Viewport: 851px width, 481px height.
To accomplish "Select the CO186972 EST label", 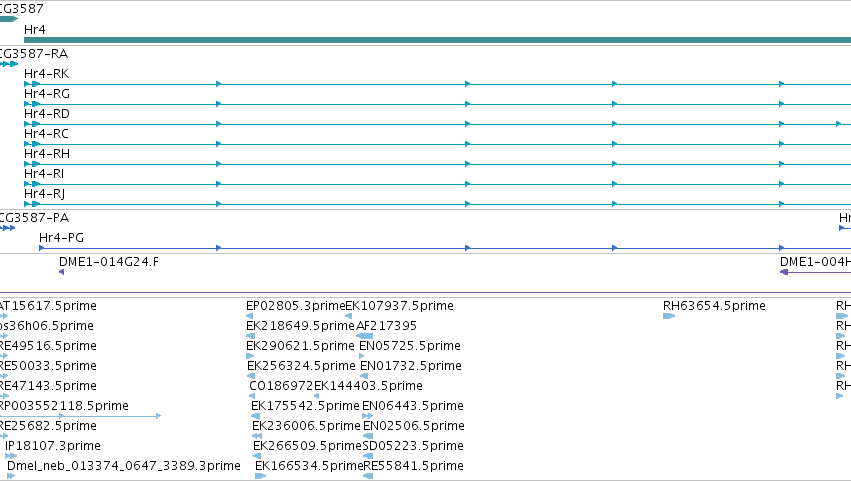I will tap(281, 386).
